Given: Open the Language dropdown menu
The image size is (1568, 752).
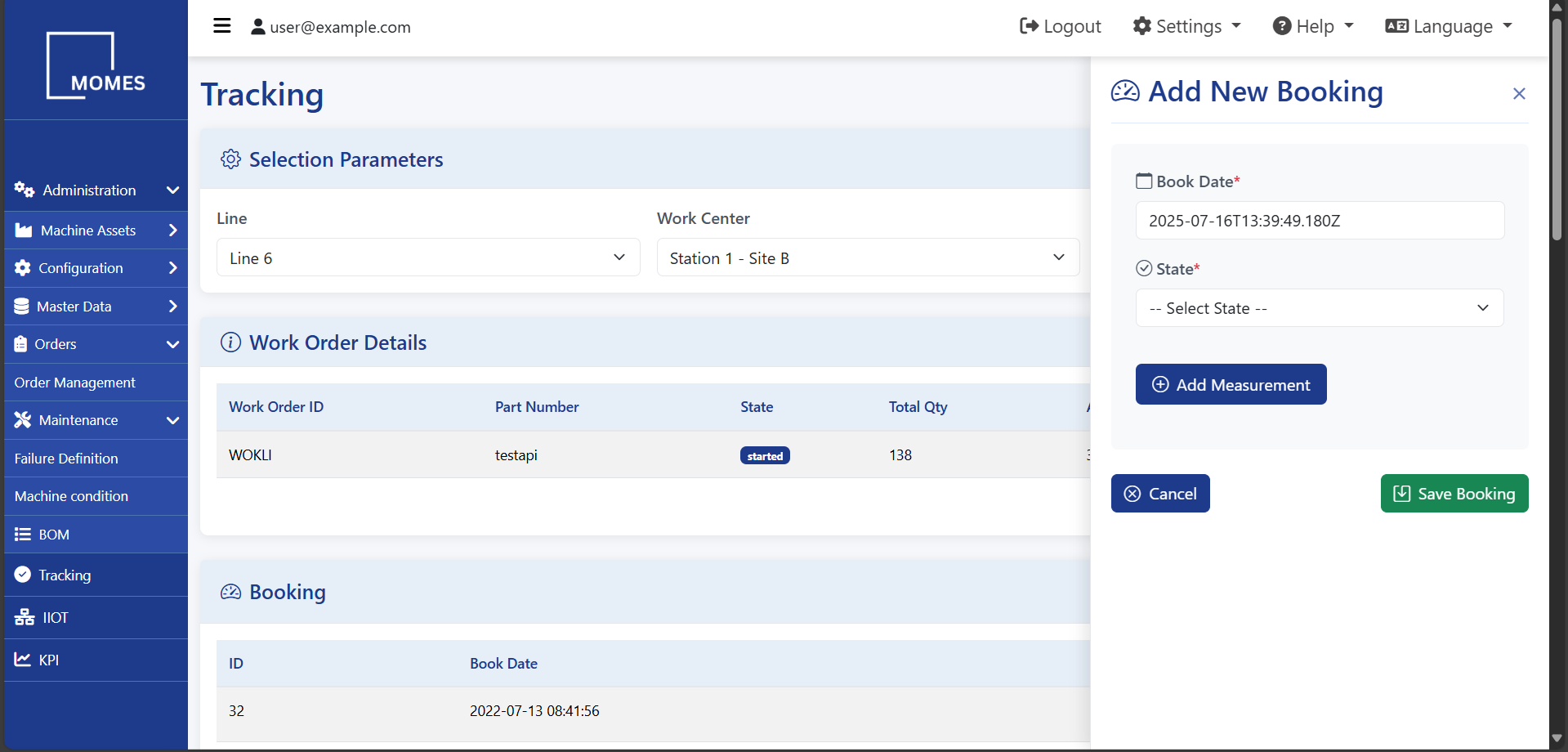Looking at the screenshot, I should click(x=1449, y=26).
